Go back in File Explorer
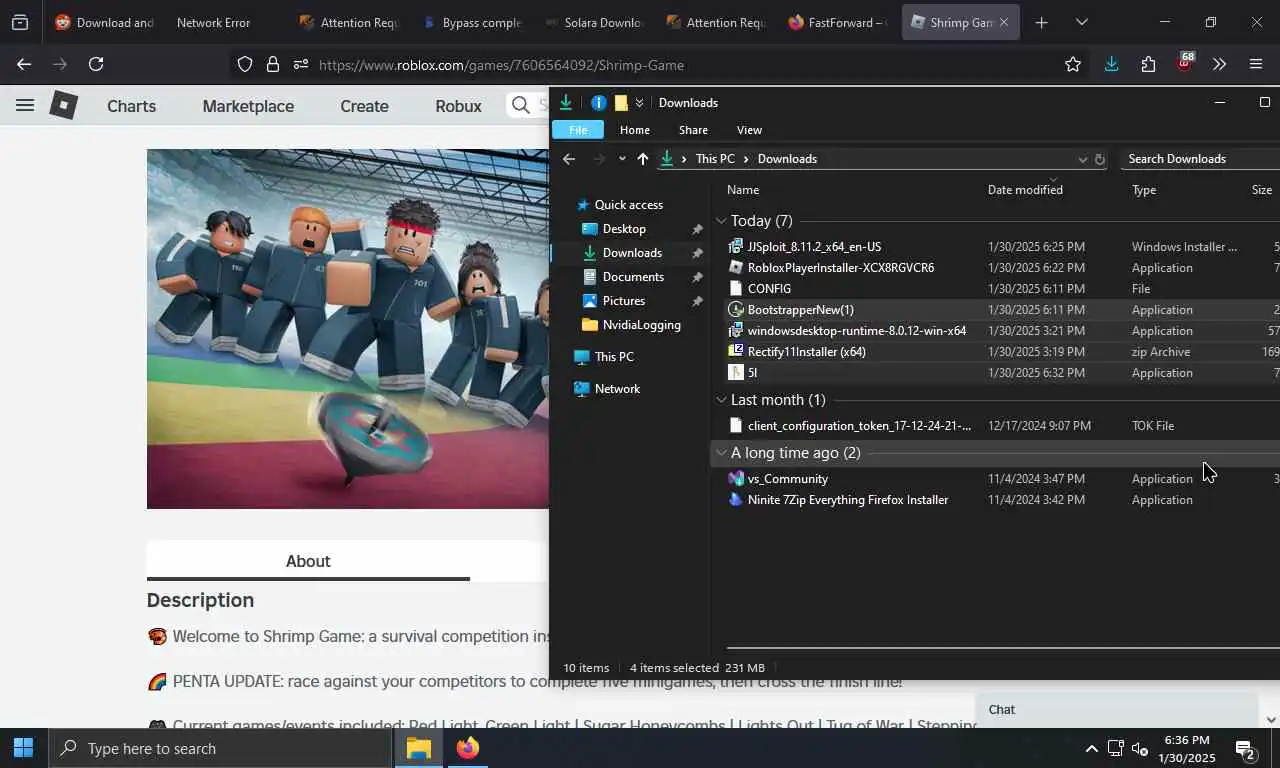This screenshot has height=768, width=1280. click(x=568, y=159)
